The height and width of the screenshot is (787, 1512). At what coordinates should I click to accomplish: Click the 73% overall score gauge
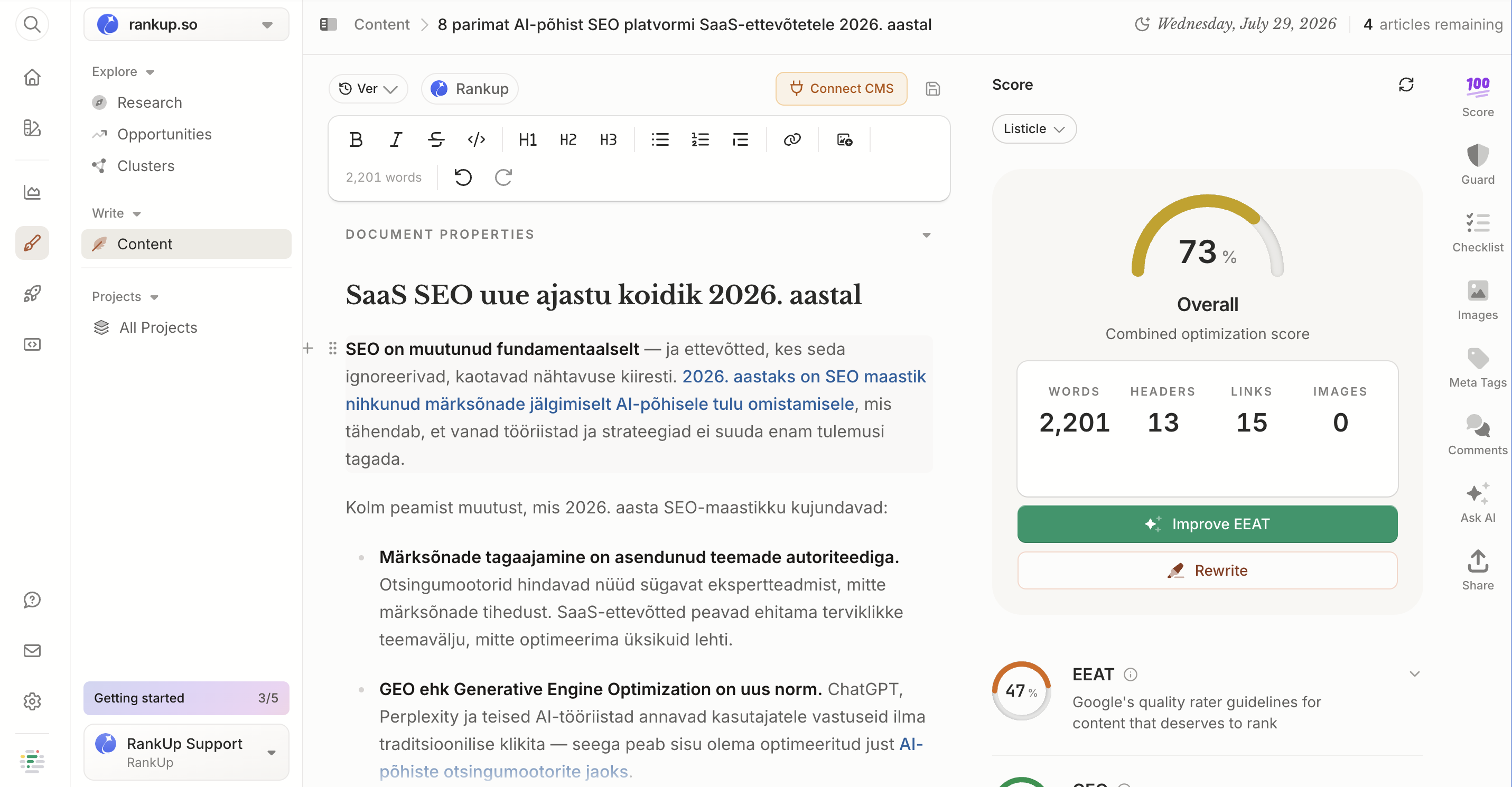[x=1207, y=236]
